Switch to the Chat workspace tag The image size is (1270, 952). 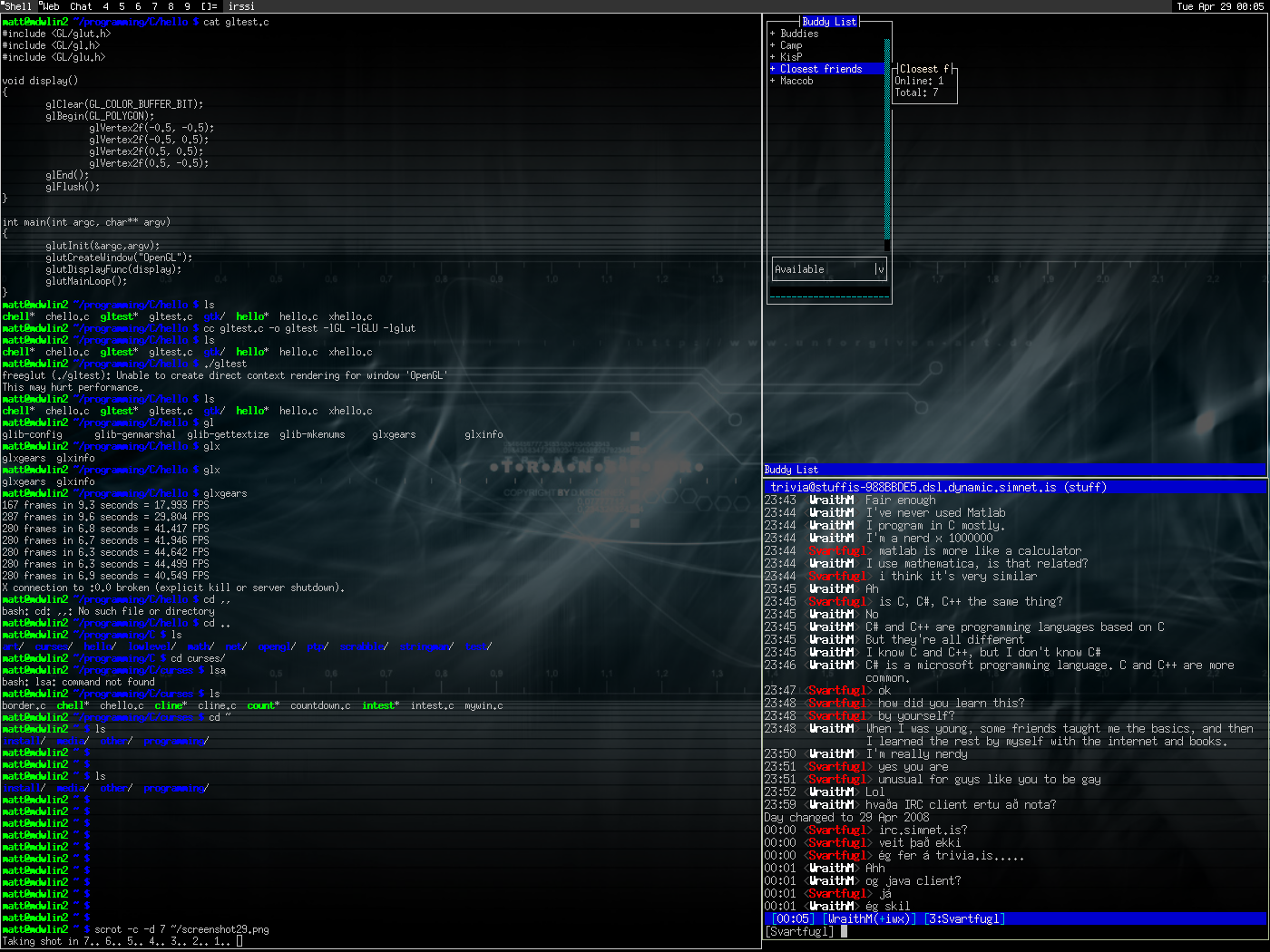tap(81, 6)
